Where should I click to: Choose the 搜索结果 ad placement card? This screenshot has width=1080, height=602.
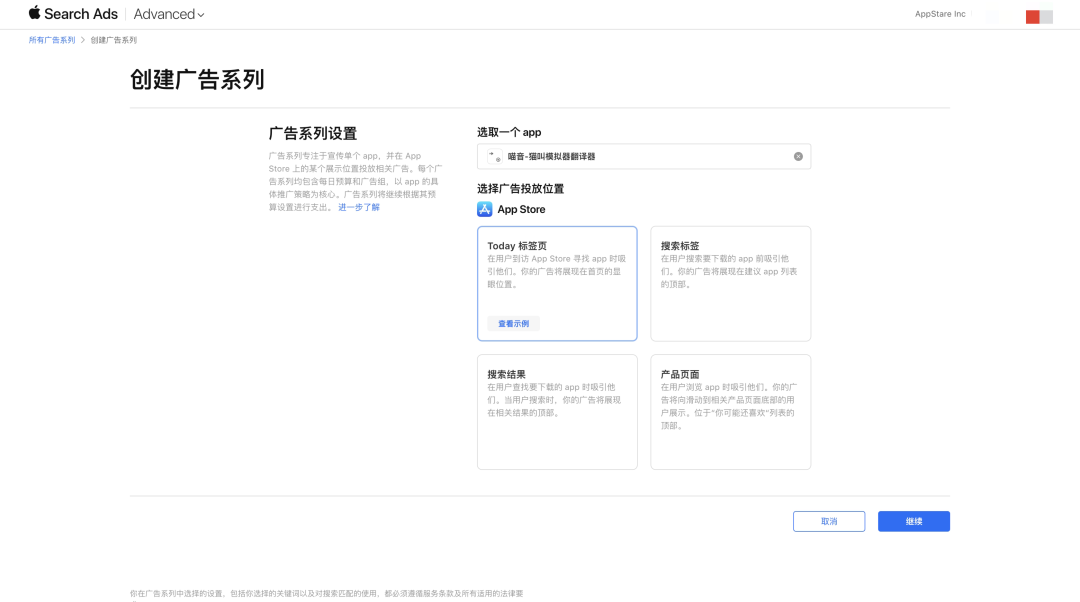[557, 411]
